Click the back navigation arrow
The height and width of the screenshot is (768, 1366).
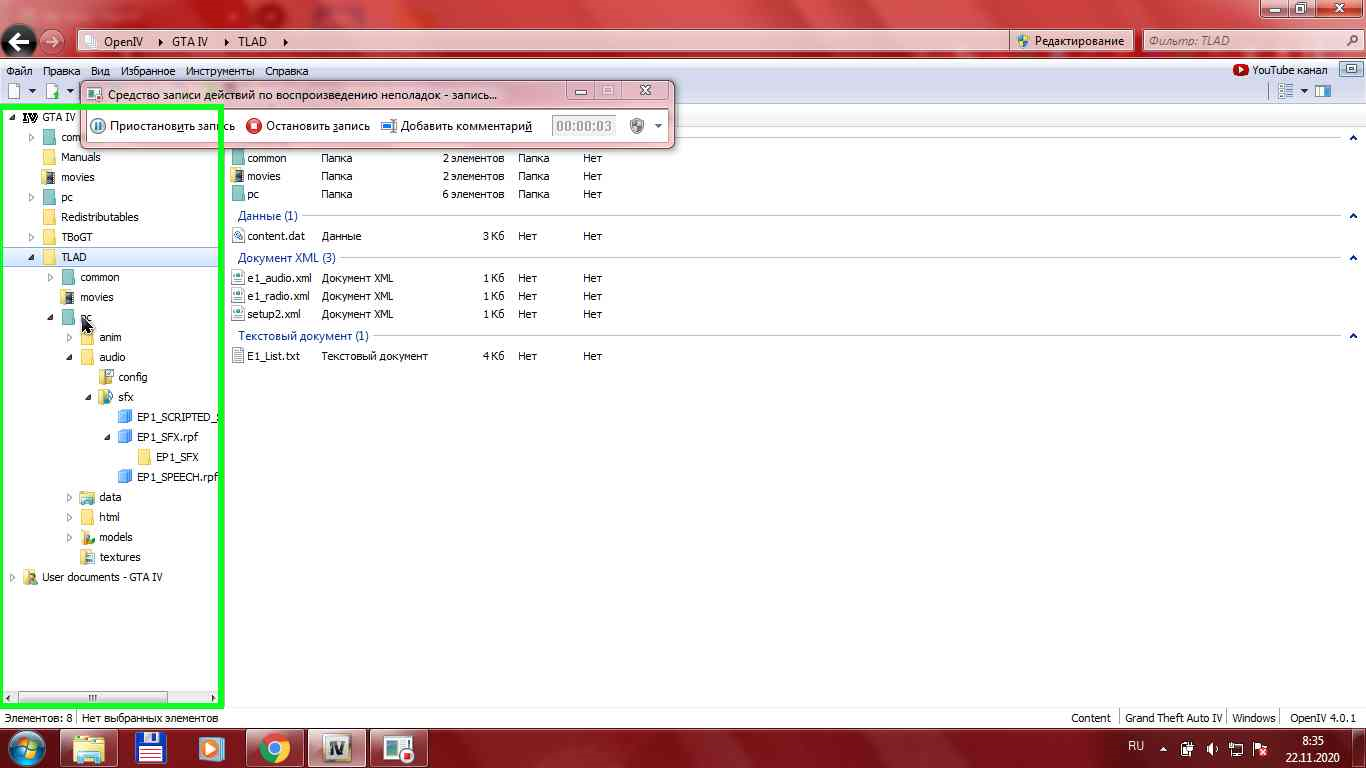tap(19, 41)
